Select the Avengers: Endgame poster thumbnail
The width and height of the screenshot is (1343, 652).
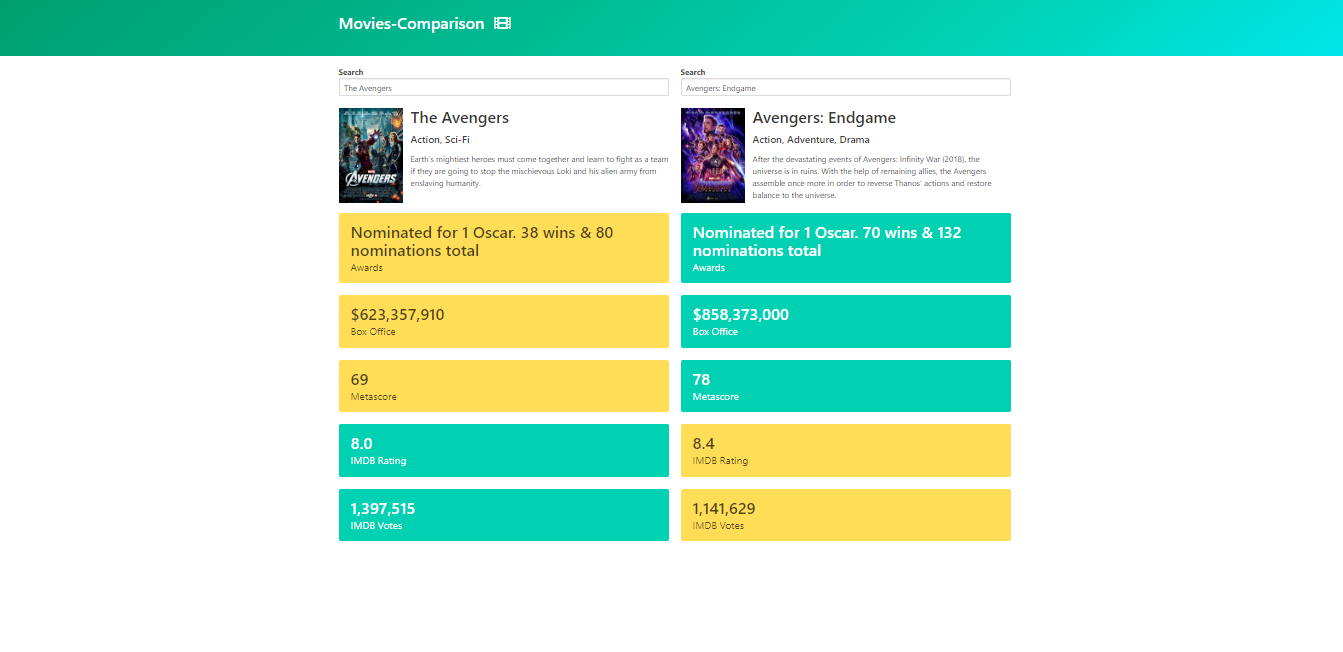pyautogui.click(x=712, y=155)
